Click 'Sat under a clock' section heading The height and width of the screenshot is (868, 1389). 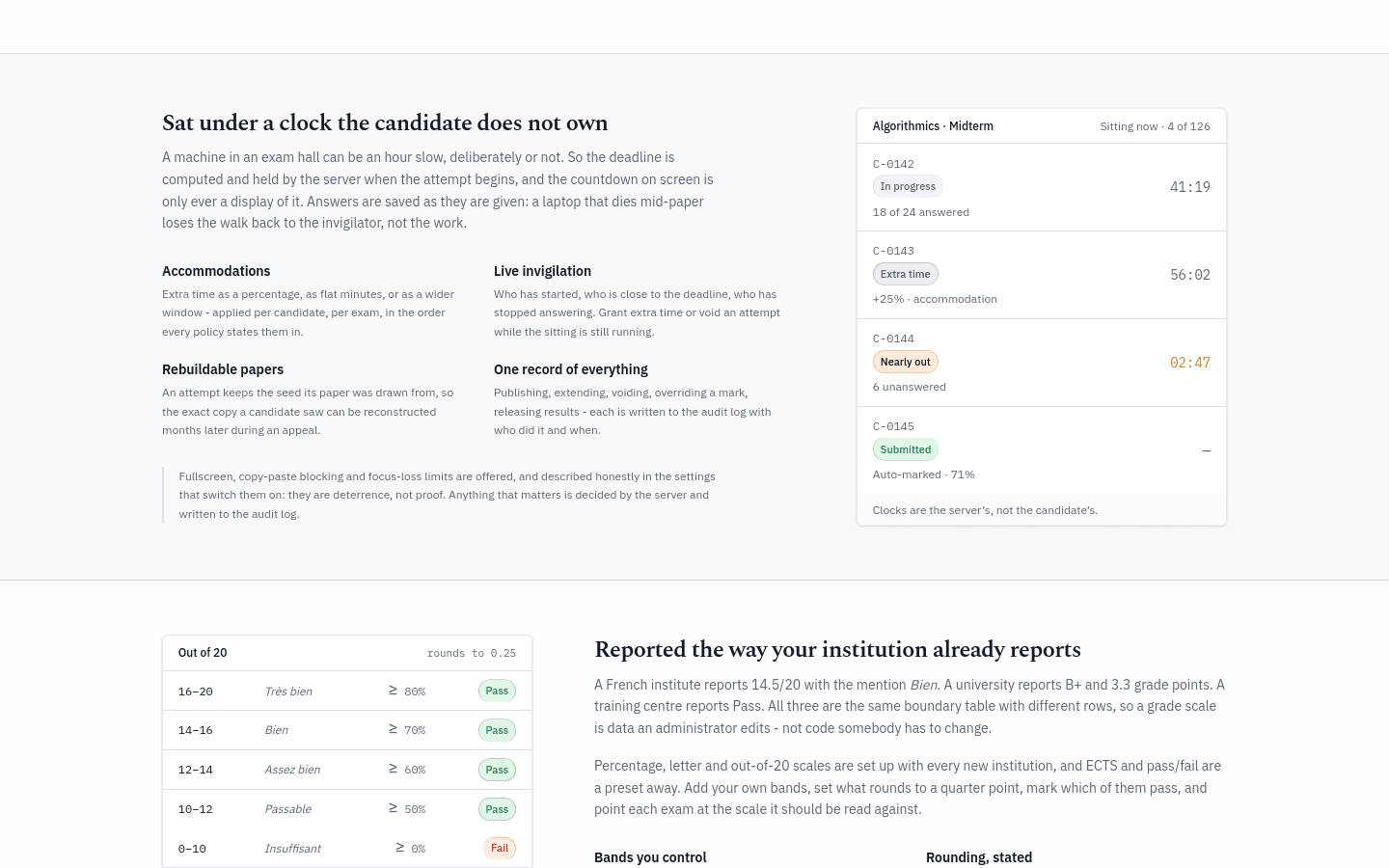click(385, 122)
